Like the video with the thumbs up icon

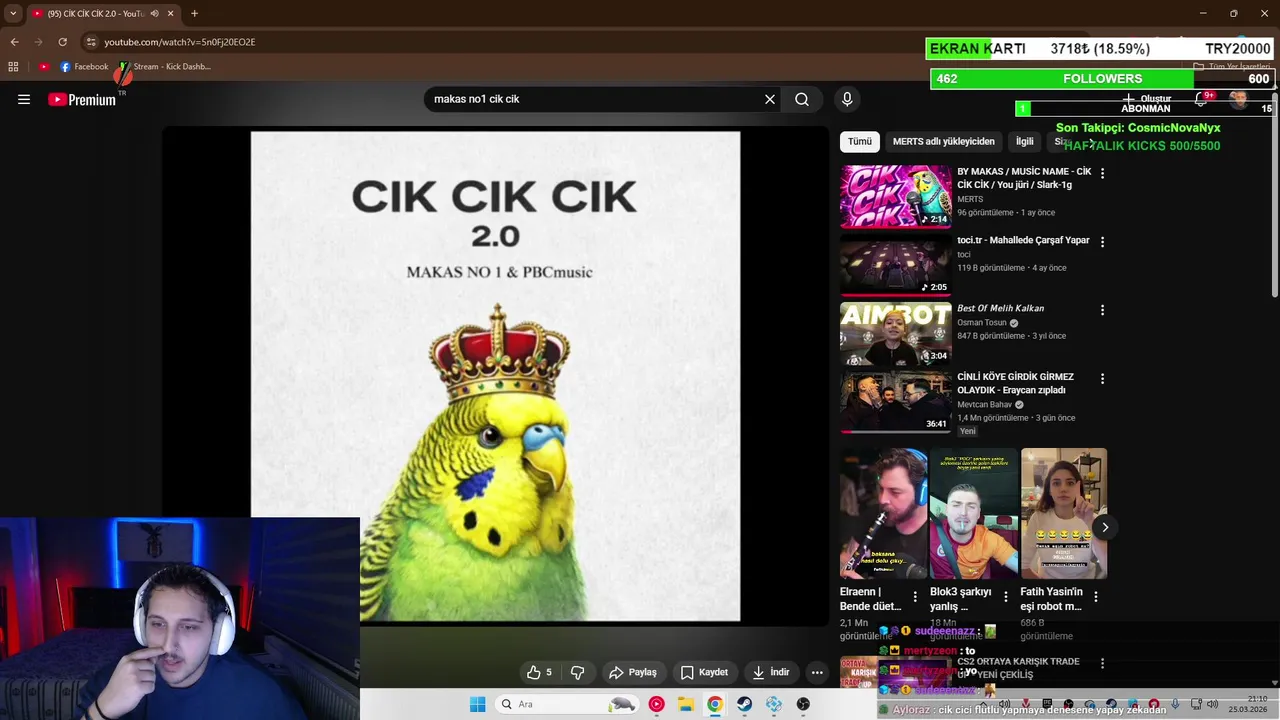pyautogui.click(x=540, y=672)
